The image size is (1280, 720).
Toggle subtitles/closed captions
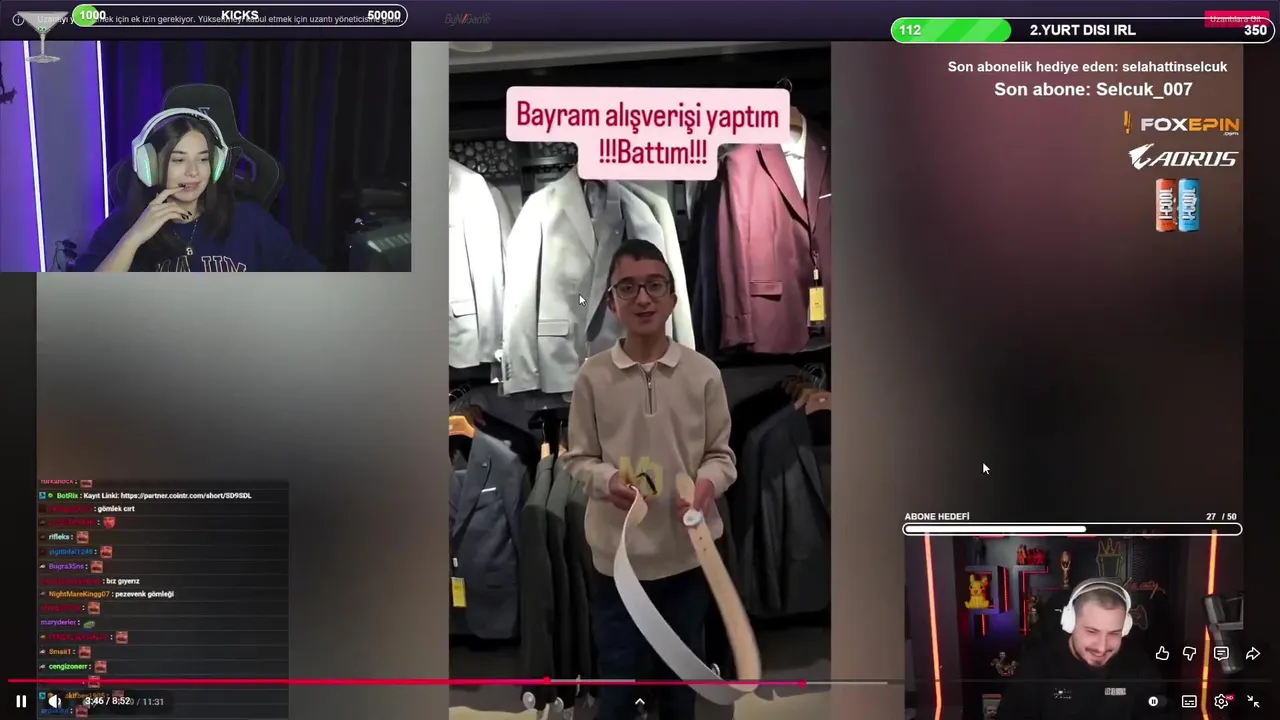[x=1189, y=701]
